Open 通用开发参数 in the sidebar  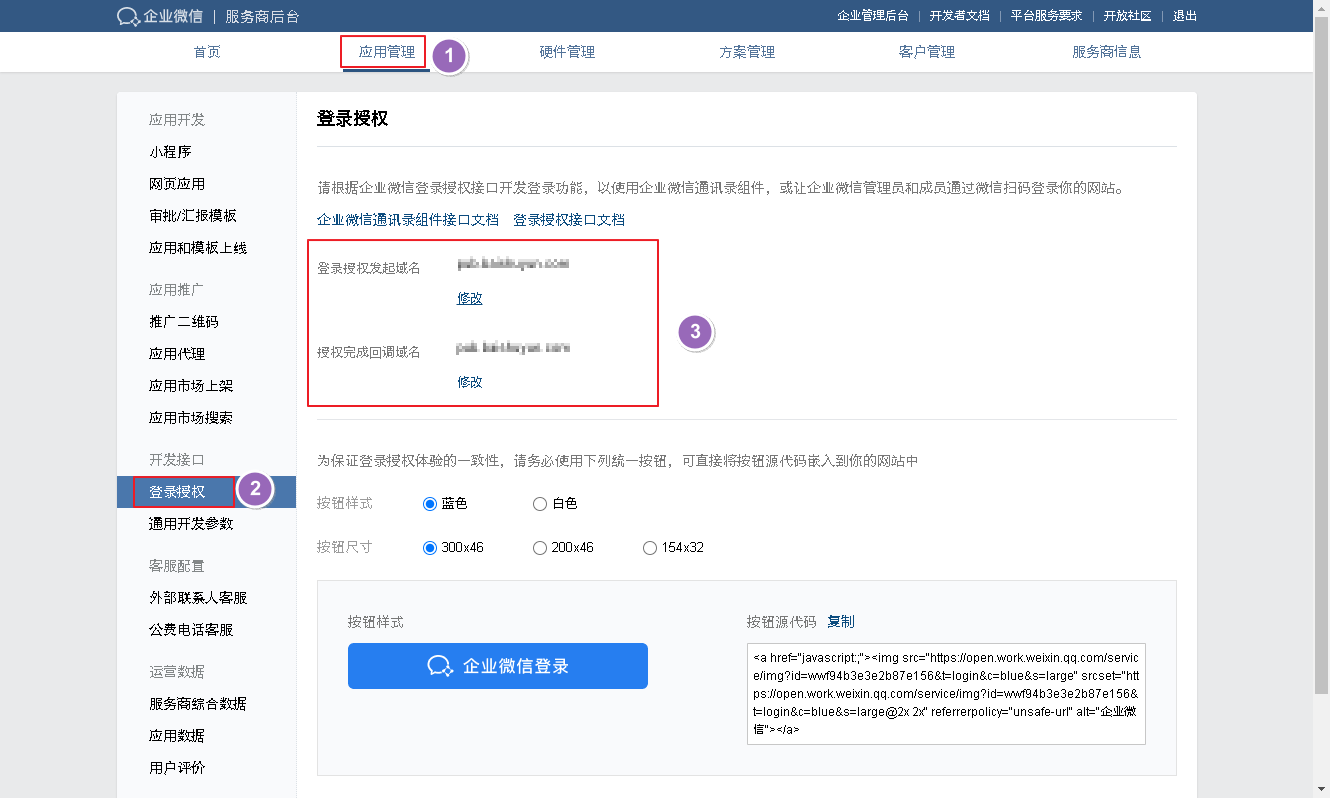(191, 524)
